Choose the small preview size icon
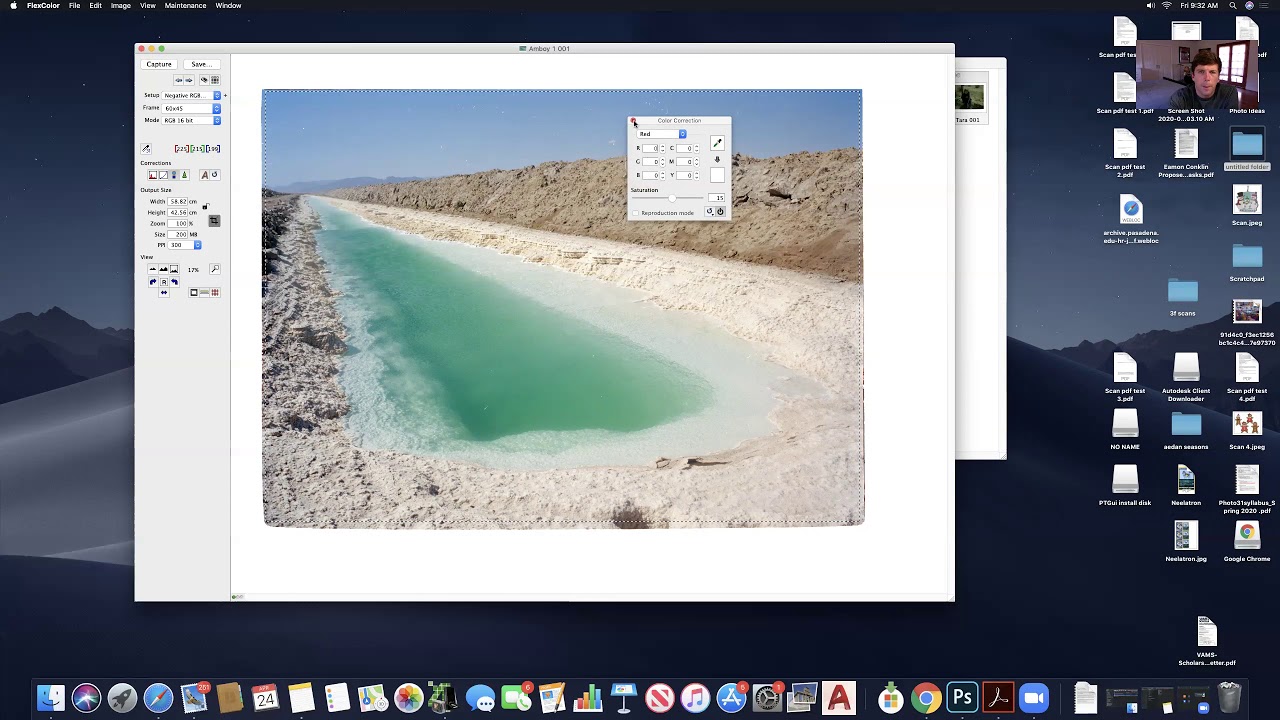Screen dimensions: 1280x720 pyautogui.click(x=153, y=269)
